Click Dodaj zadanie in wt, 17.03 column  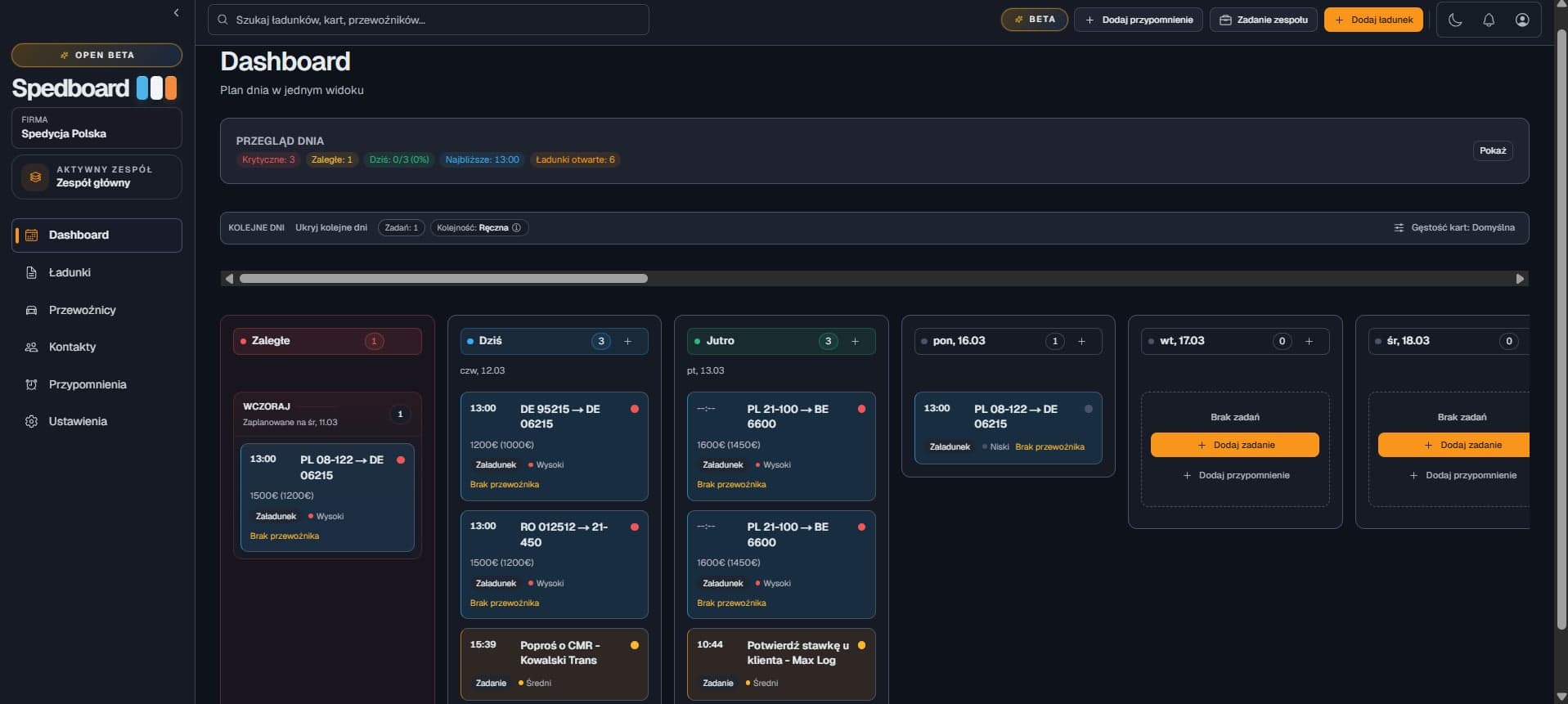pos(1234,445)
